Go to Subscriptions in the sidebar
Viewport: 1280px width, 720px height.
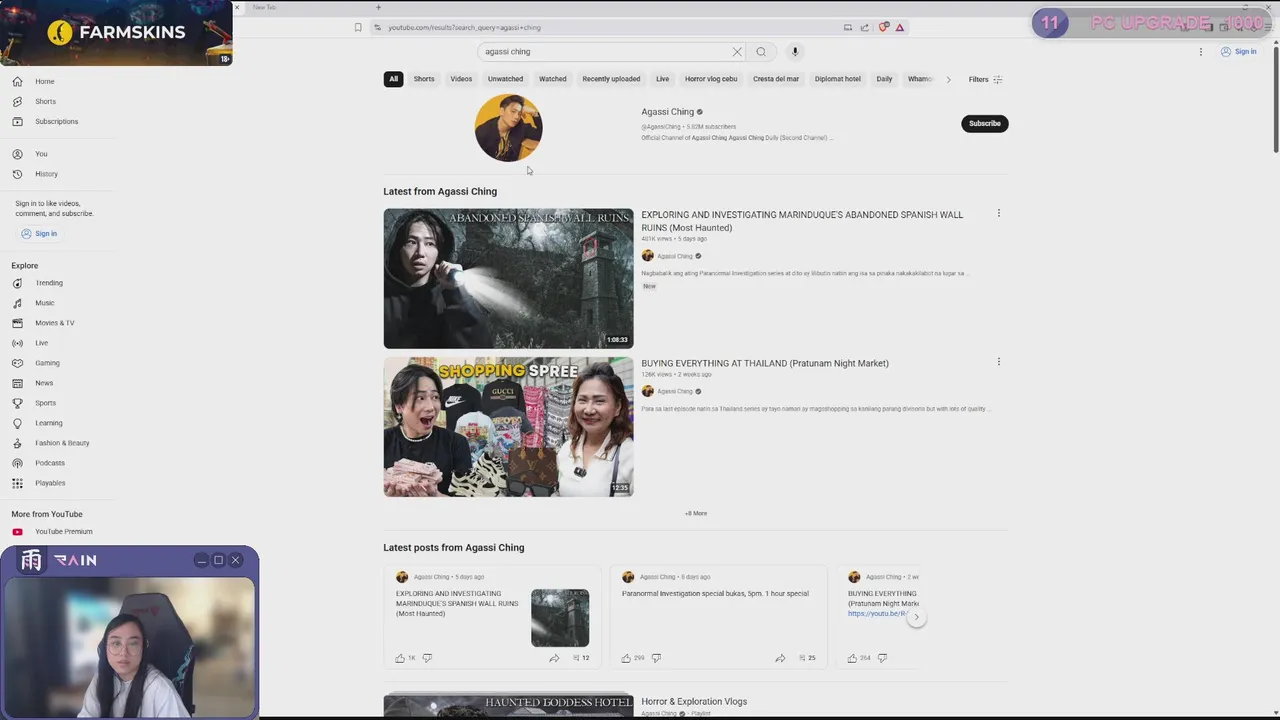(56, 122)
